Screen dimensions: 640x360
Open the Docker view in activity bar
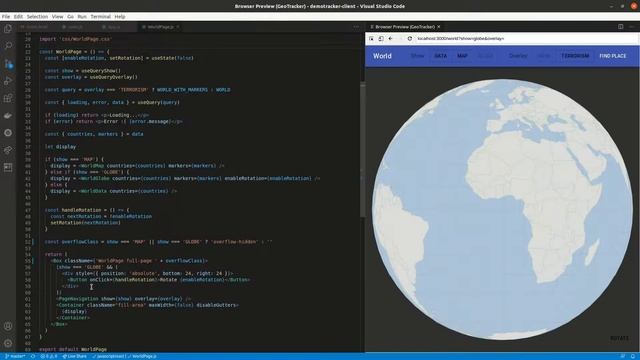click(8, 116)
